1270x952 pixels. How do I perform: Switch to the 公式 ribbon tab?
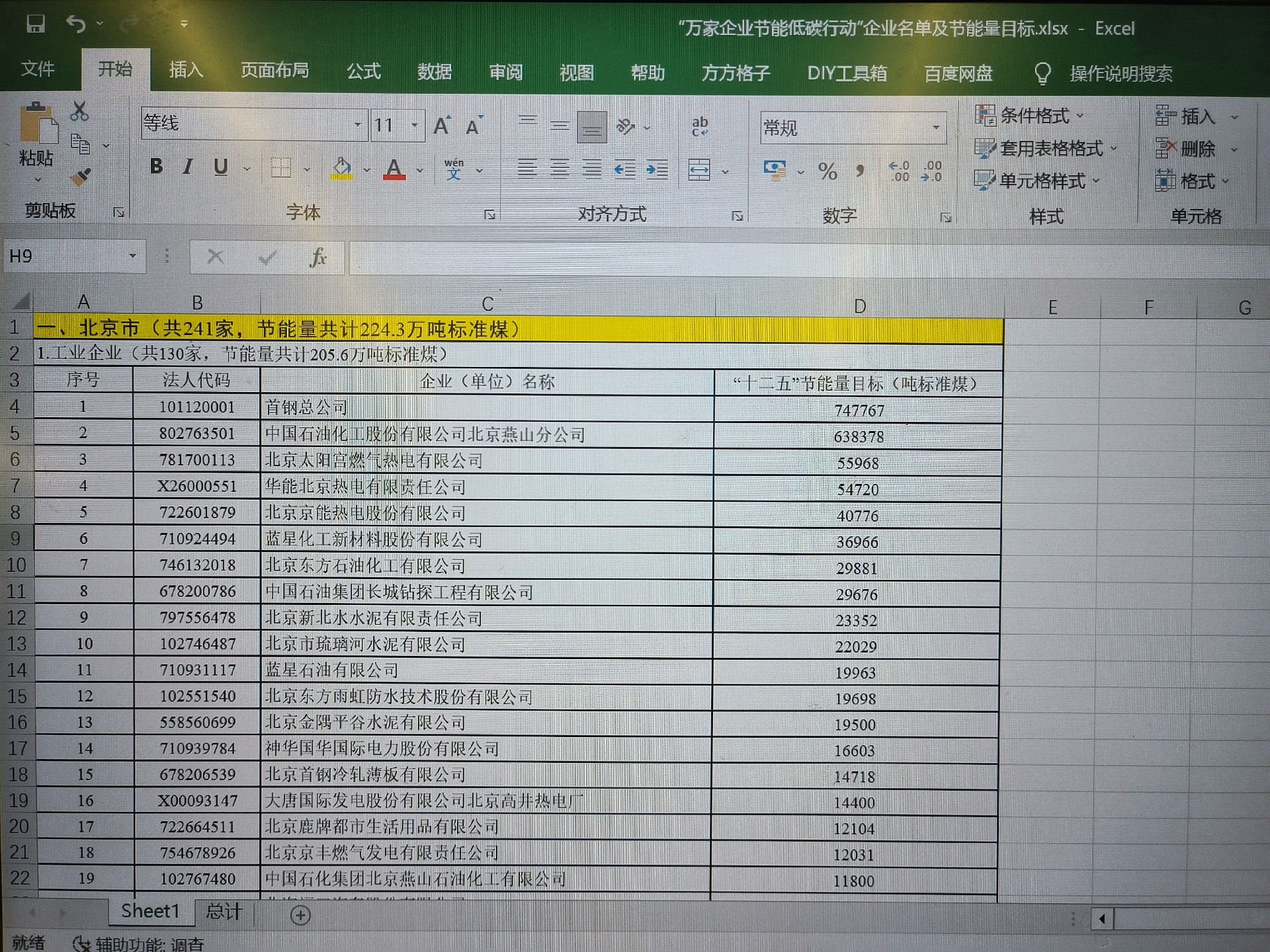(364, 71)
